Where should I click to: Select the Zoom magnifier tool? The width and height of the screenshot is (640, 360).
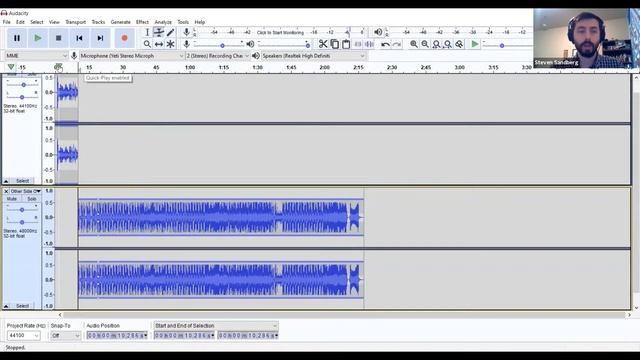pos(147,44)
